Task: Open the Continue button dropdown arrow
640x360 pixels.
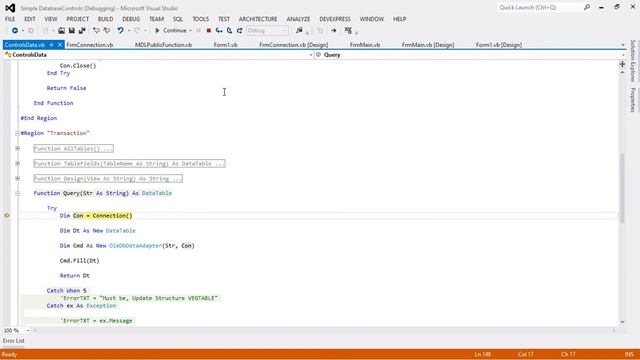Action: point(190,31)
